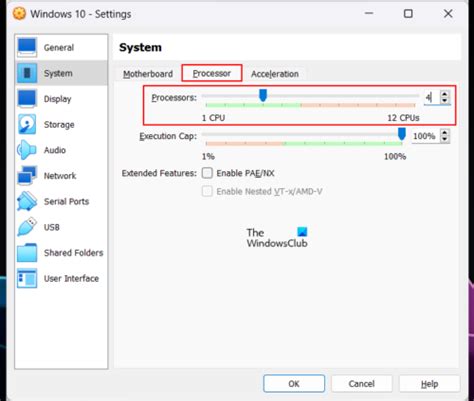Click the OK button
The width and height of the screenshot is (474, 401).
pos(294,384)
